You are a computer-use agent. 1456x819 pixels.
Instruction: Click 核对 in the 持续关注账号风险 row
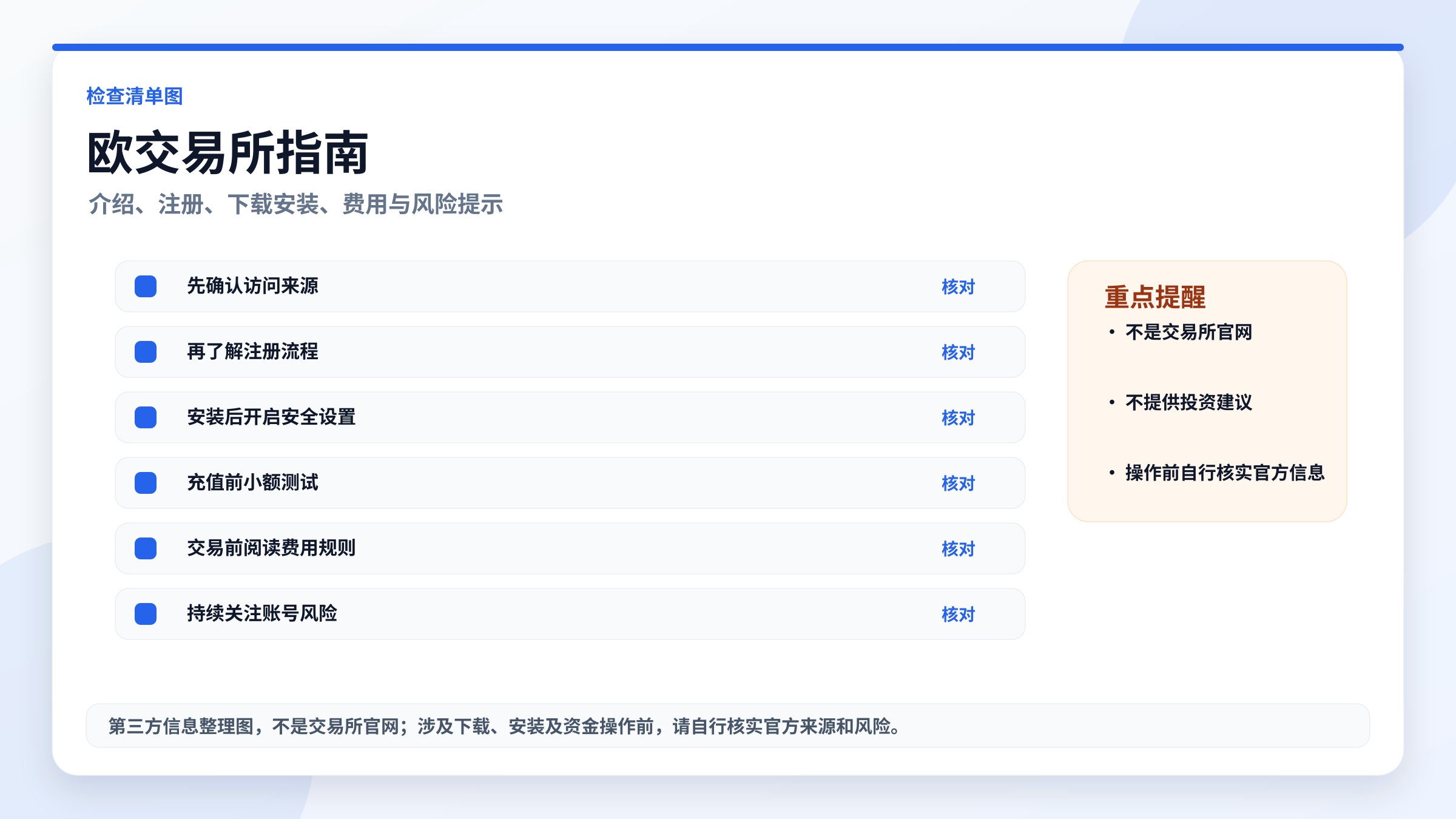958,614
